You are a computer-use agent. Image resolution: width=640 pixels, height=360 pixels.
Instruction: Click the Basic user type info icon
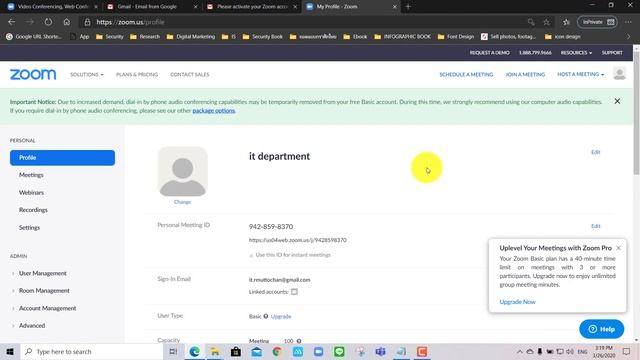point(266,316)
